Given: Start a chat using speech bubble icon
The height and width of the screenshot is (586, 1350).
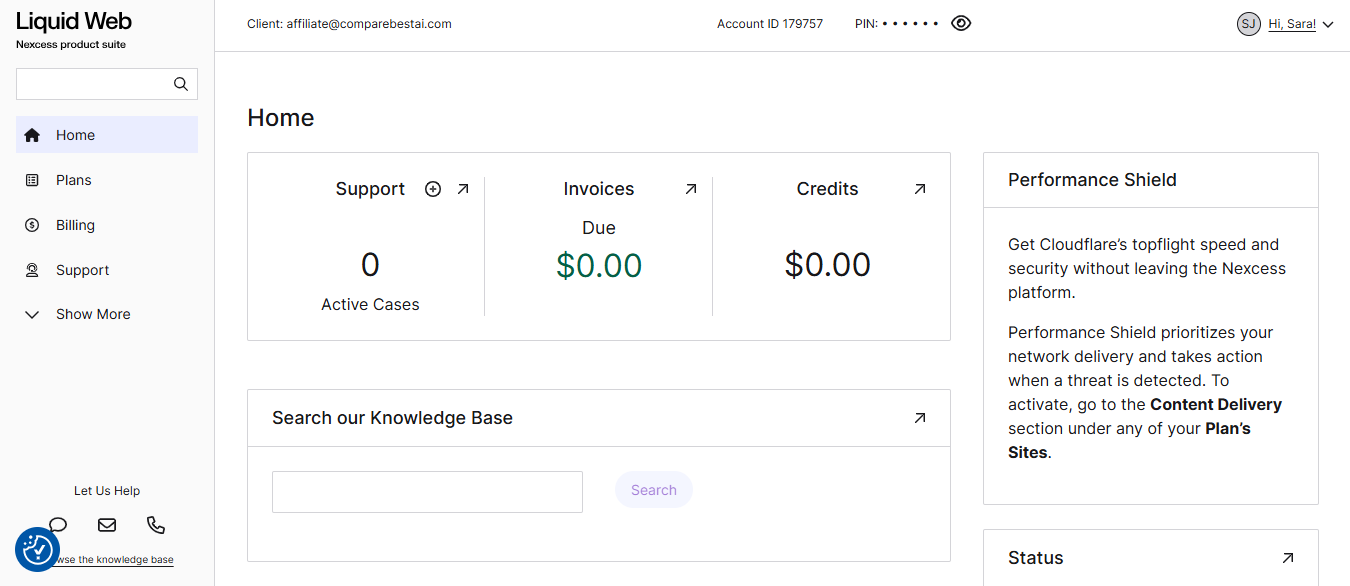Looking at the screenshot, I should click(58, 525).
